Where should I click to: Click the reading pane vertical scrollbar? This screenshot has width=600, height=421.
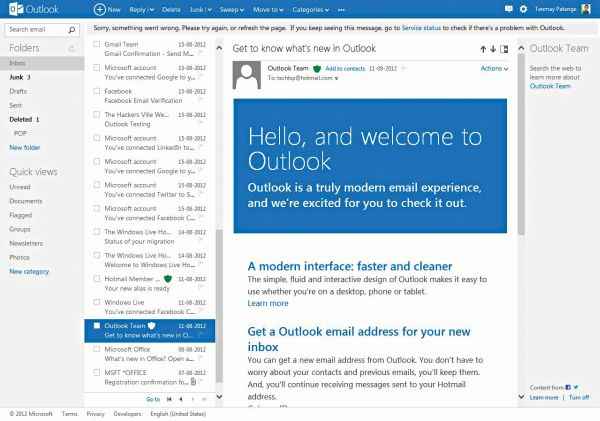point(521,144)
